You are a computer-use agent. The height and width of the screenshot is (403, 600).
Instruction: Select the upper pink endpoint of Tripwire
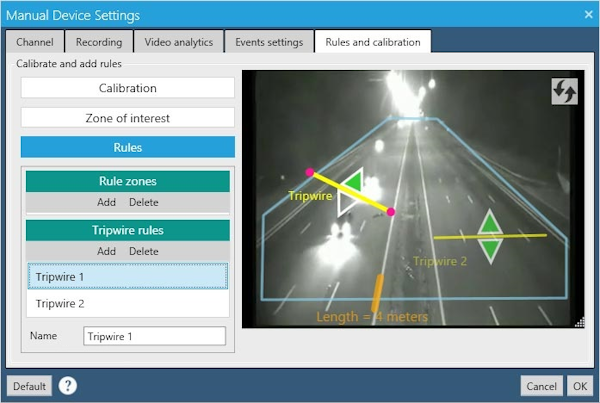click(310, 172)
